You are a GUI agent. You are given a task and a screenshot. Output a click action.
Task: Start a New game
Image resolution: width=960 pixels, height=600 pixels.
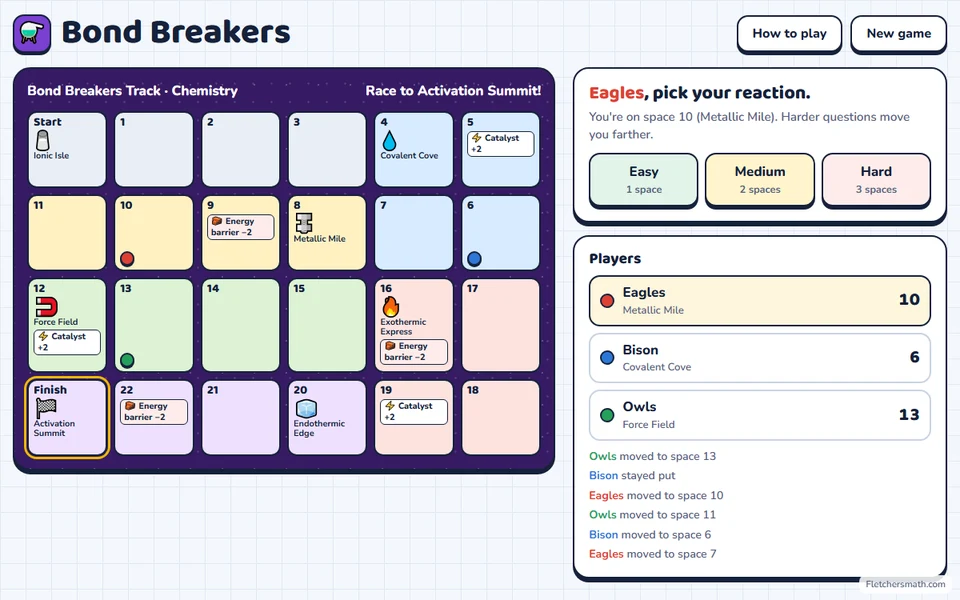898,34
